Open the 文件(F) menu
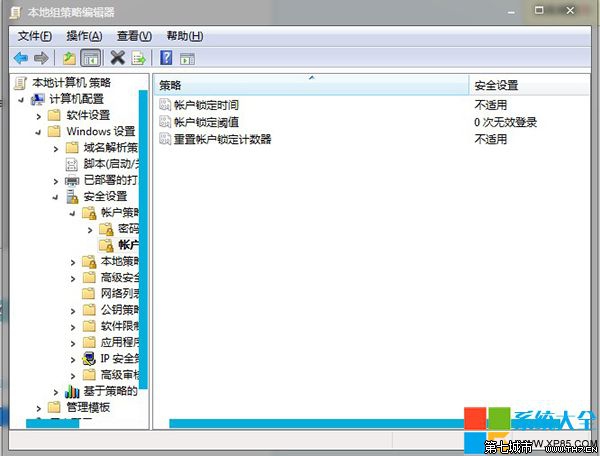 tap(34, 36)
